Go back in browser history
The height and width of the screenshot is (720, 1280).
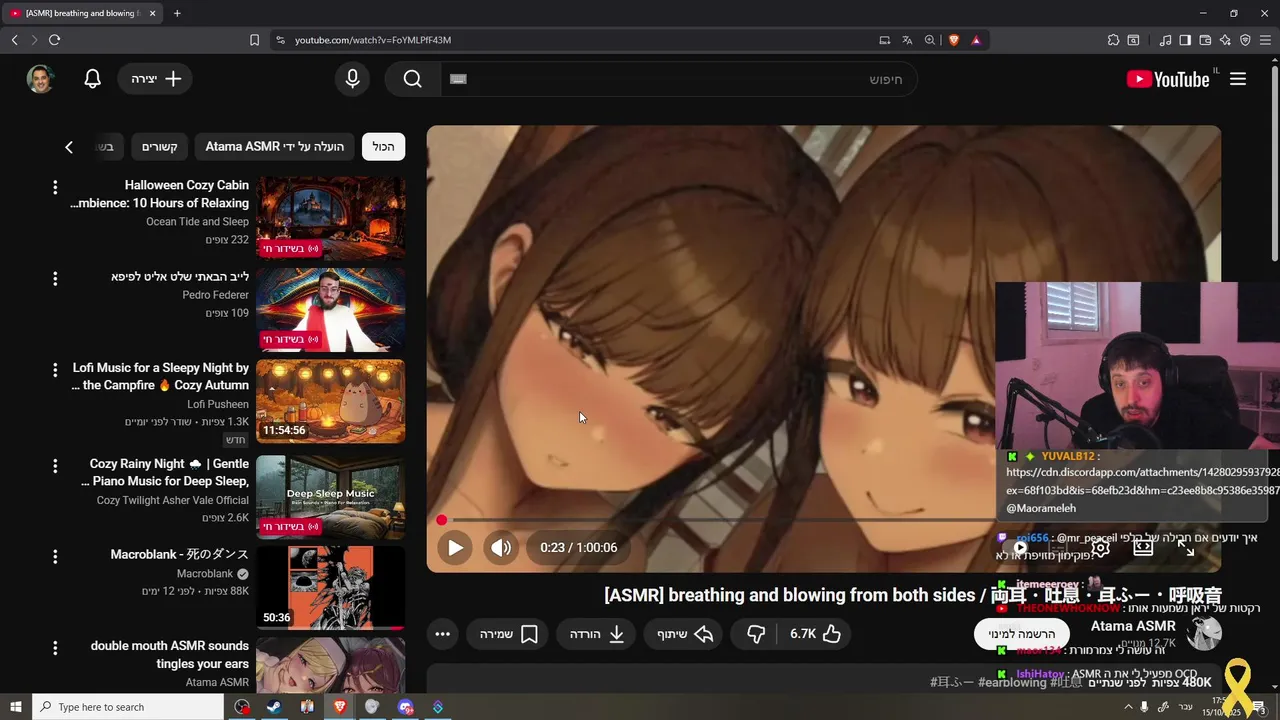click(14, 40)
